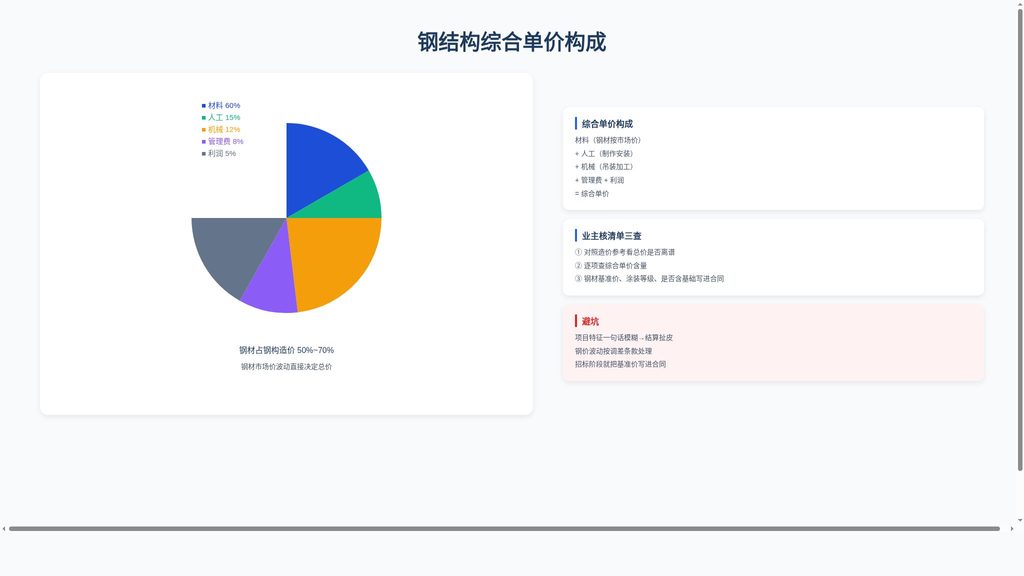Select the 材料 60% legend entry
This screenshot has height=576, width=1024.
pos(221,105)
